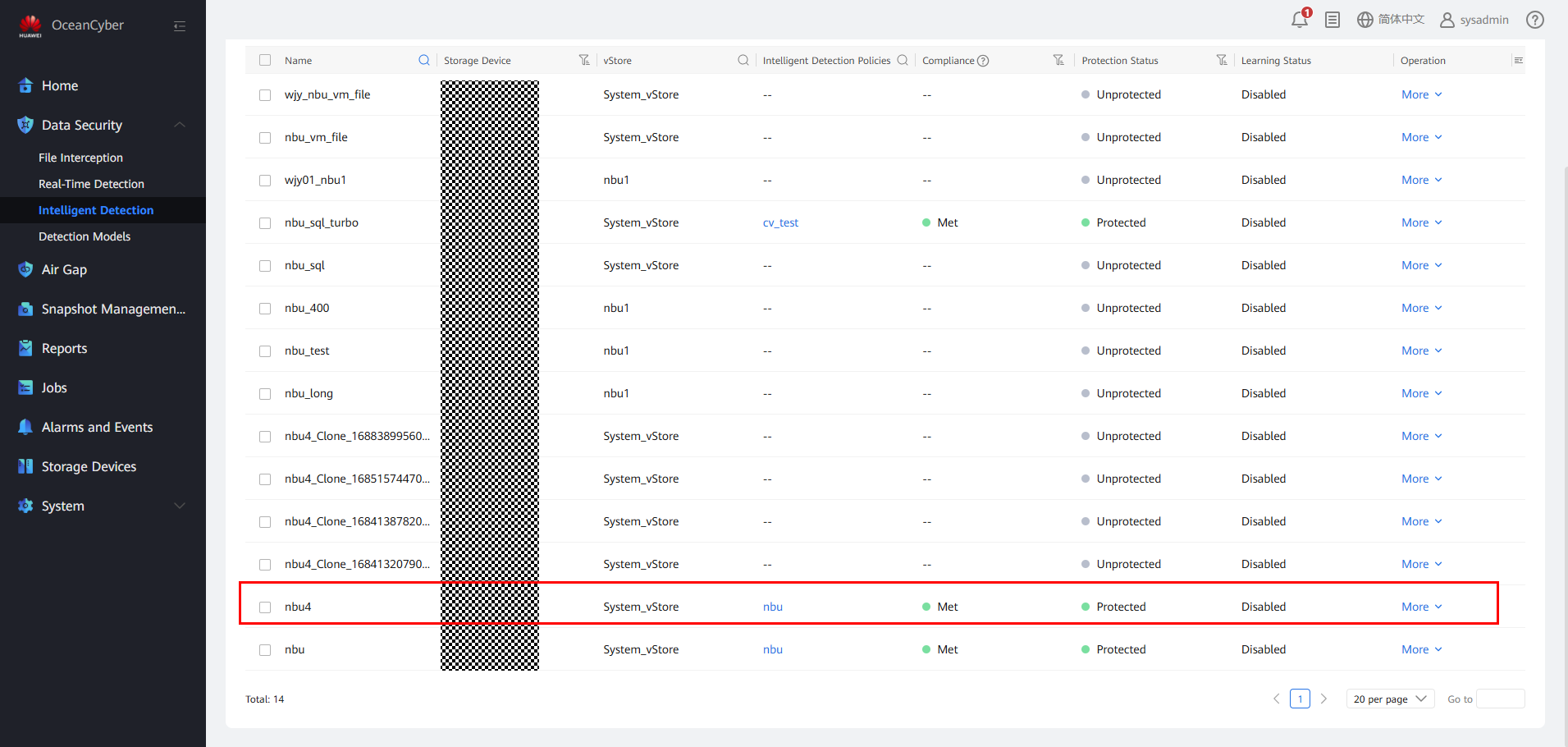
Task: Toggle the select-all header checkbox
Action: pos(265,60)
